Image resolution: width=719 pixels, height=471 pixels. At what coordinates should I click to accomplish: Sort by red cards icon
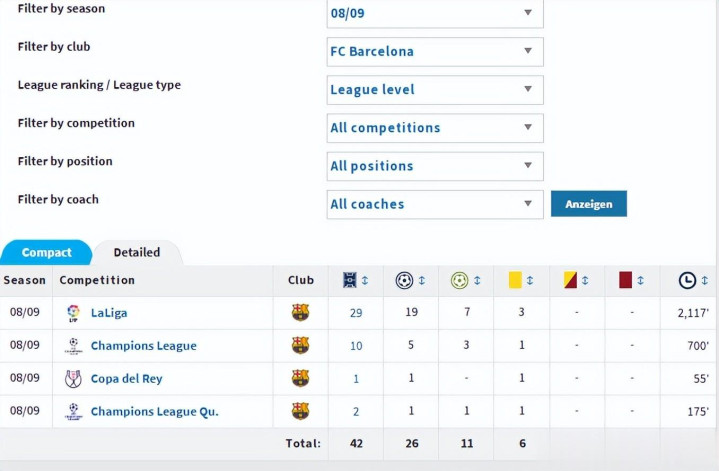pyautogui.click(x=626, y=281)
